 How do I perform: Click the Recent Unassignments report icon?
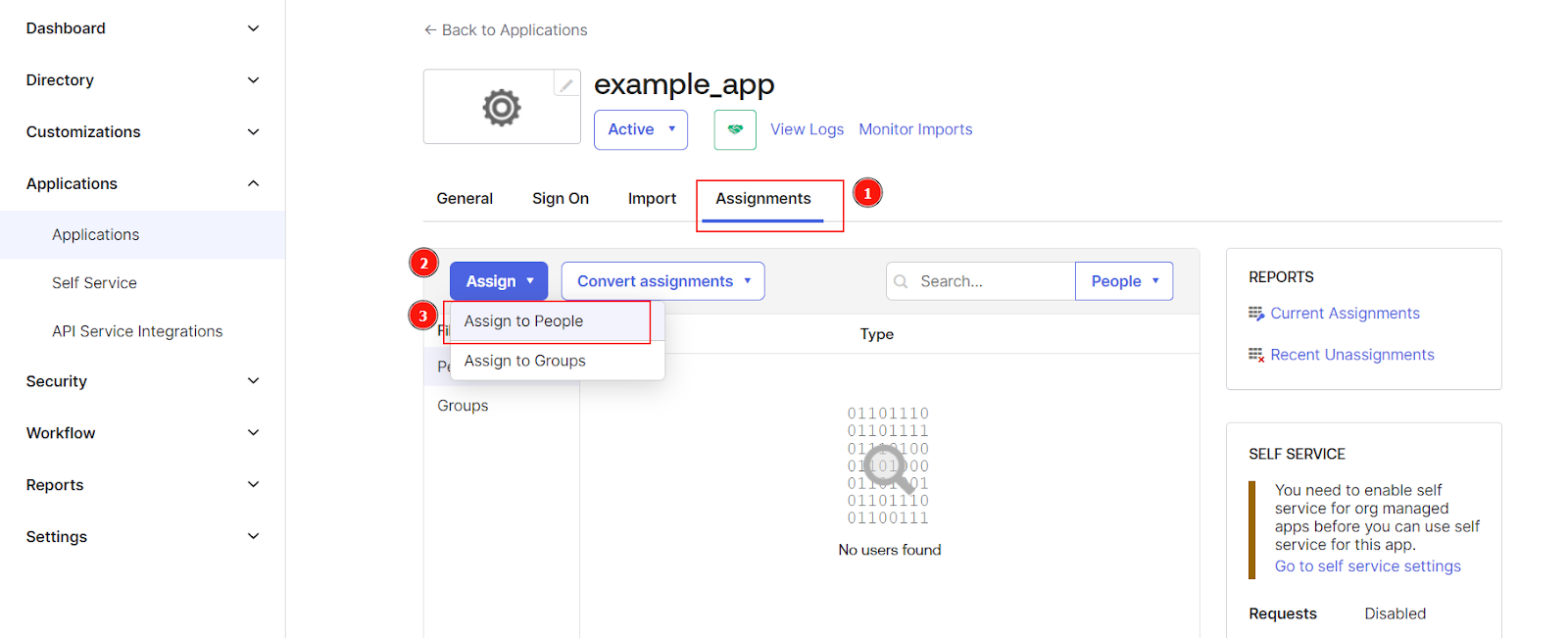point(1255,355)
